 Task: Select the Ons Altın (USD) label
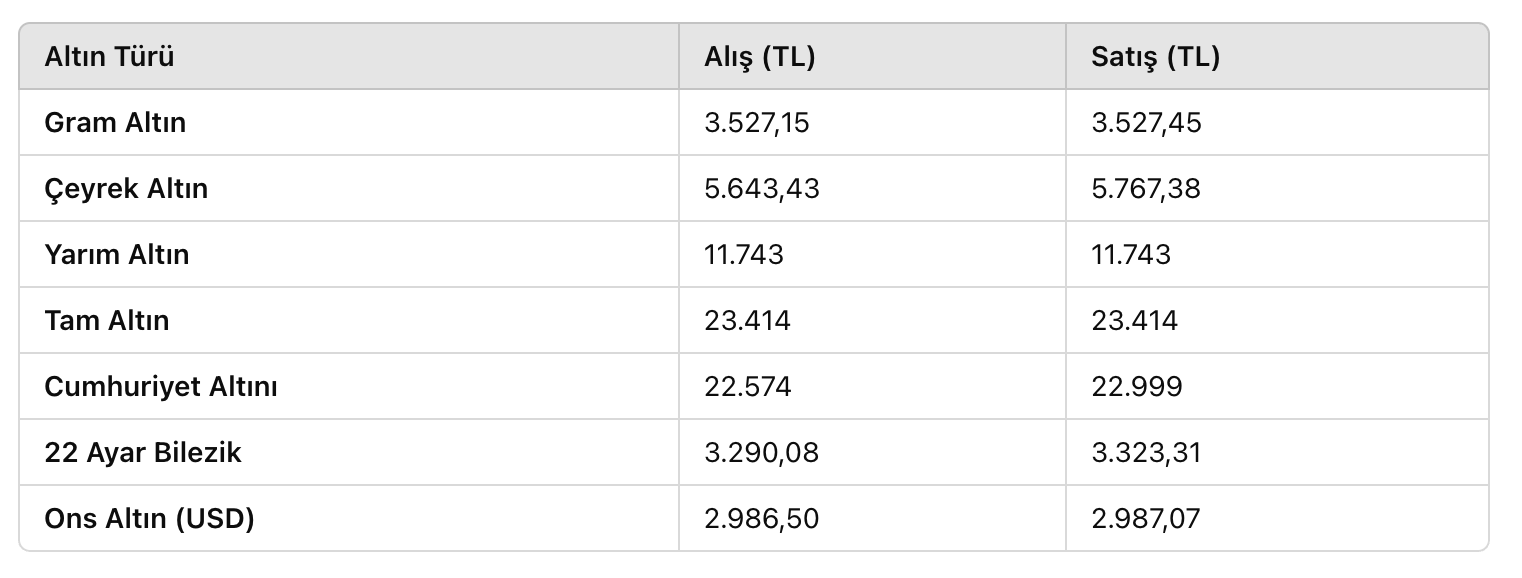(x=150, y=519)
